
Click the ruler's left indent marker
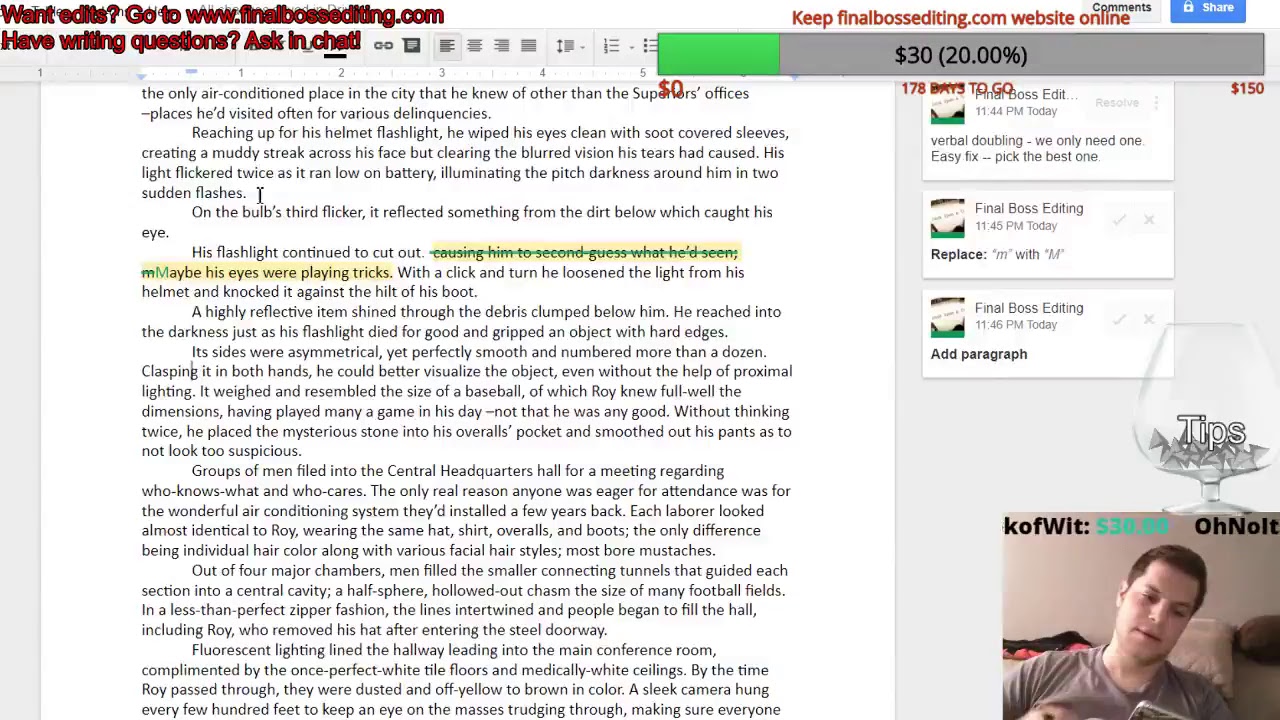(141, 76)
